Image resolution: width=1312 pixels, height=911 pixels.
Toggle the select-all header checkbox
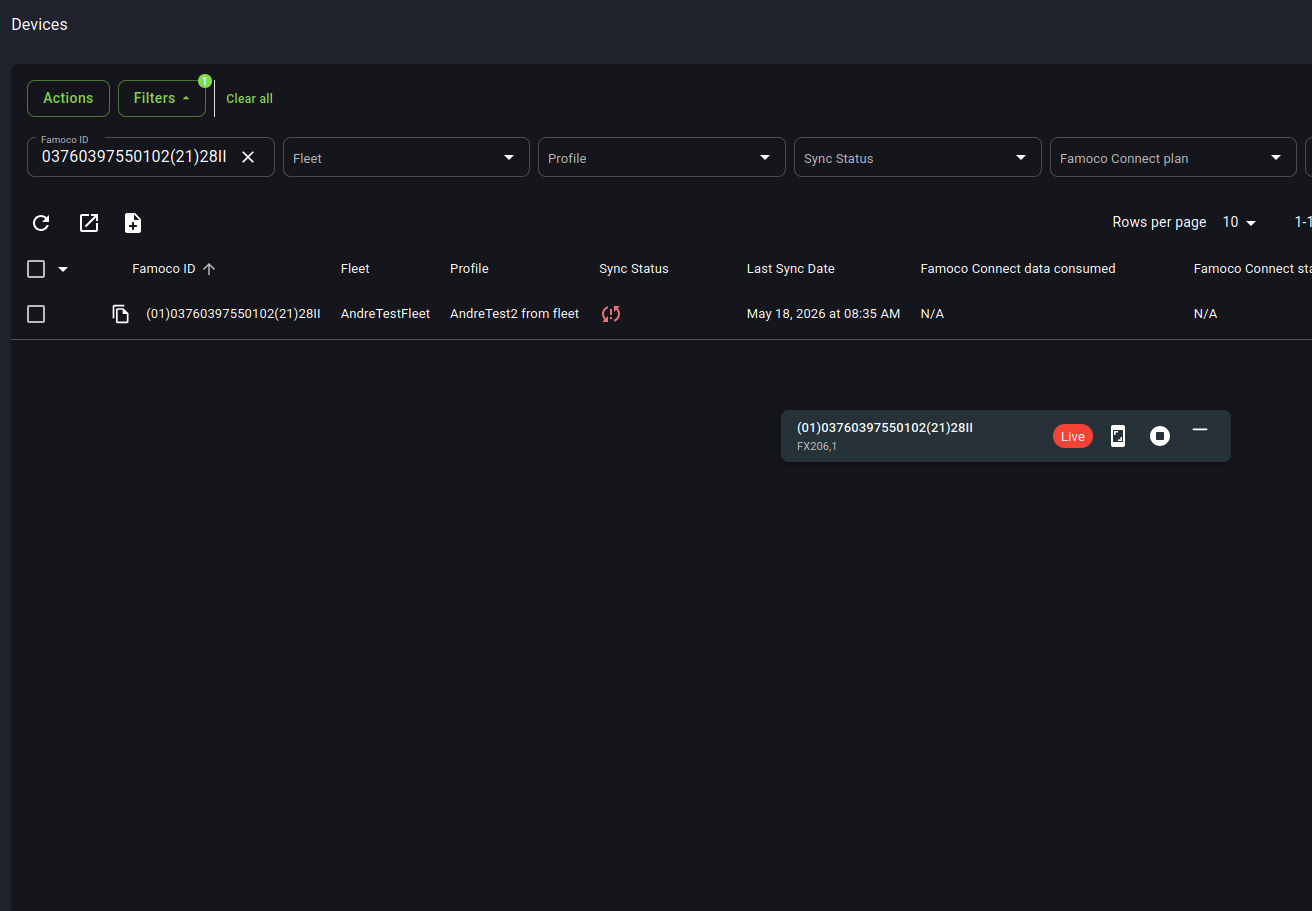click(x=36, y=269)
